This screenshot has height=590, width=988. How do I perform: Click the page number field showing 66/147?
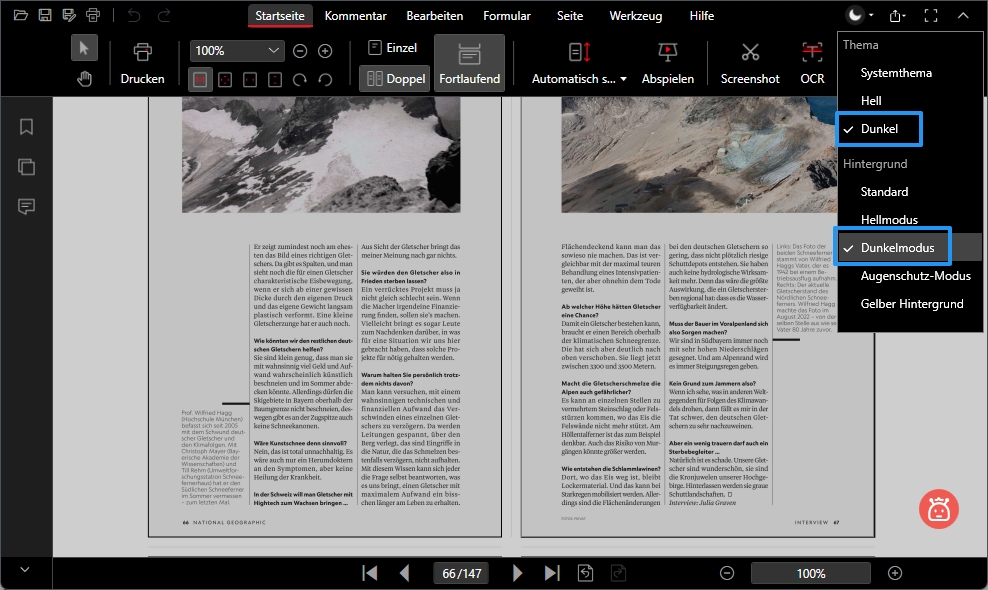(x=460, y=573)
